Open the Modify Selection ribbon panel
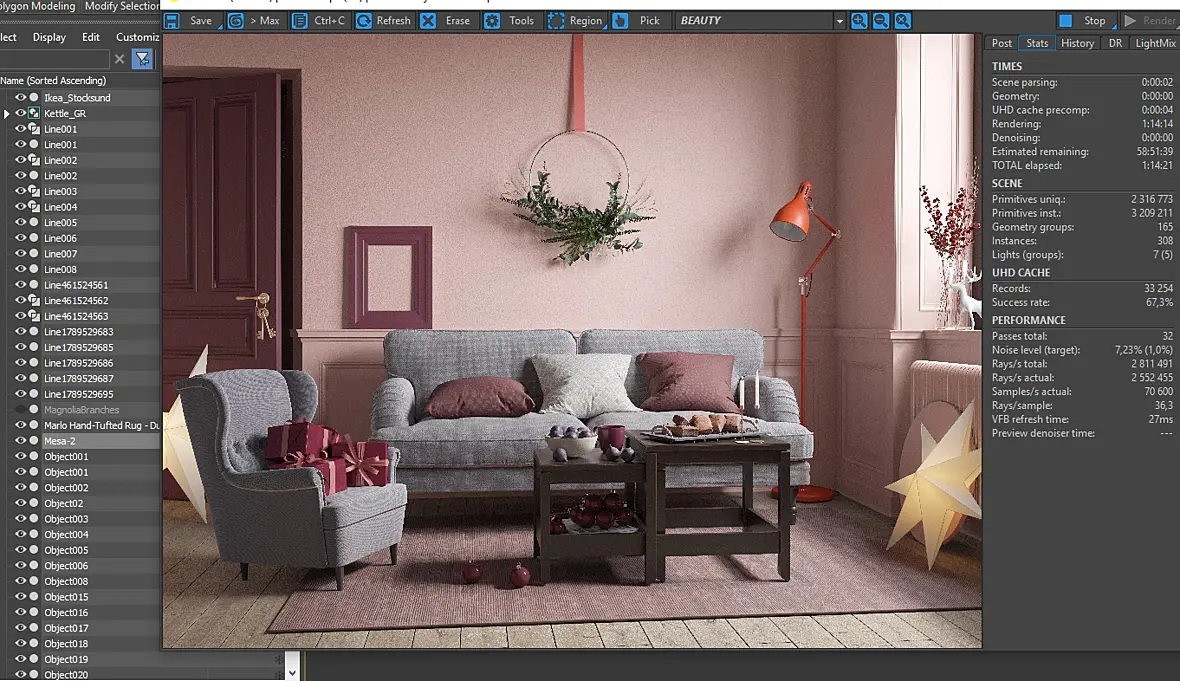 (x=122, y=6)
